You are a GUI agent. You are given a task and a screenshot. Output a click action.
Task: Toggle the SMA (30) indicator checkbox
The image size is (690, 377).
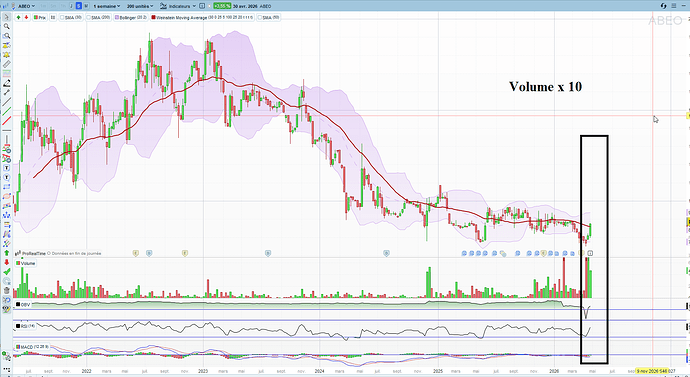point(62,17)
